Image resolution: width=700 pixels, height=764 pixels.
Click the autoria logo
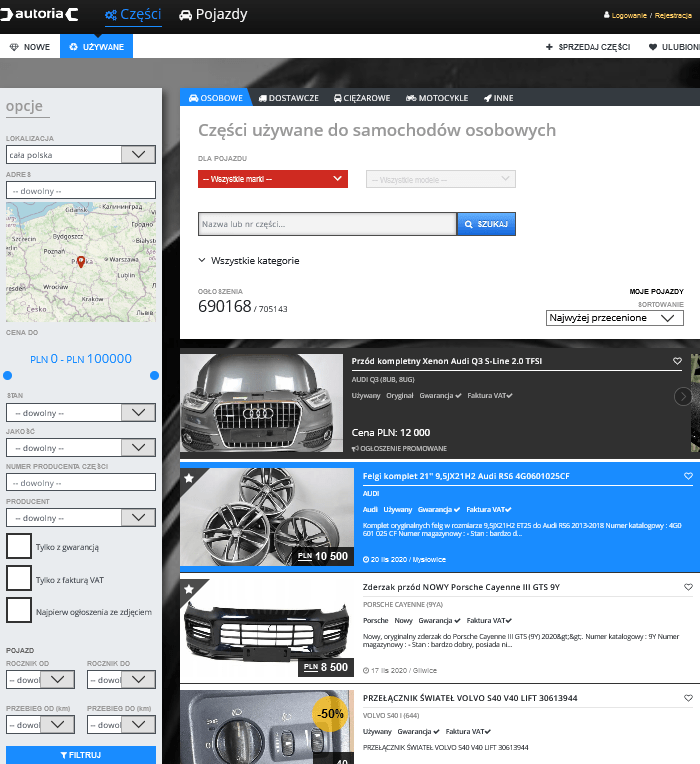[x=39, y=14]
